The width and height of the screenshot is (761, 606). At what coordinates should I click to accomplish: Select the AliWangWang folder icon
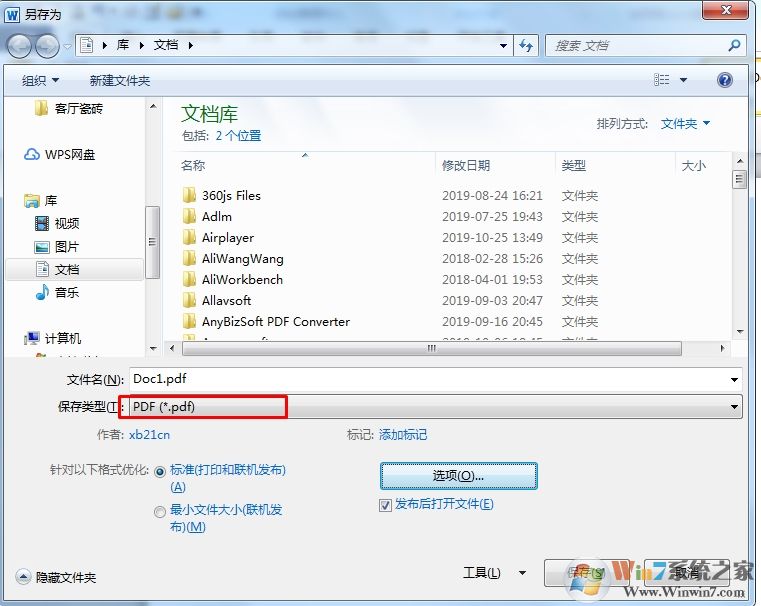(189, 258)
